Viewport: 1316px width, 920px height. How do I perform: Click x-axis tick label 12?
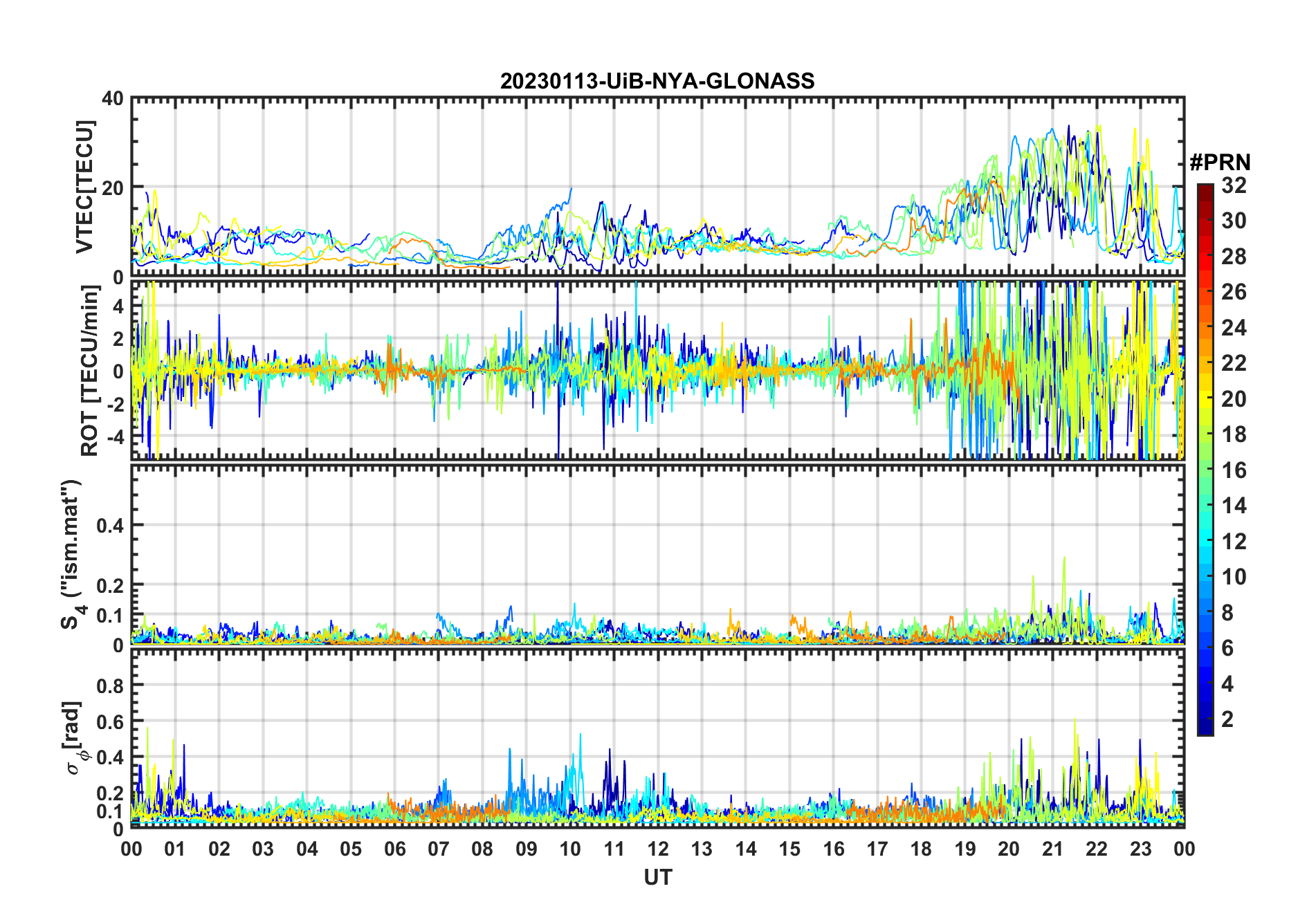click(658, 849)
